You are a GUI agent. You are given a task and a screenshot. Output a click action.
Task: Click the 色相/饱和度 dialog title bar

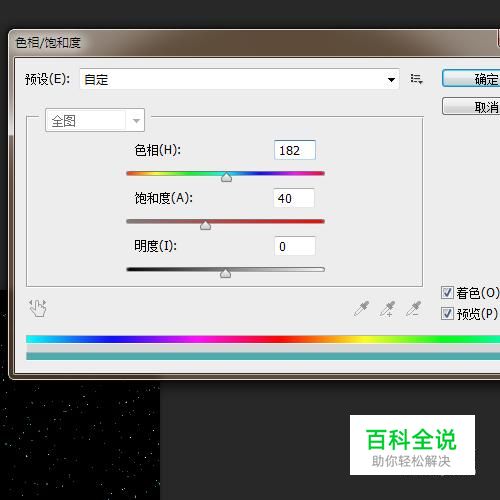(x=254, y=43)
